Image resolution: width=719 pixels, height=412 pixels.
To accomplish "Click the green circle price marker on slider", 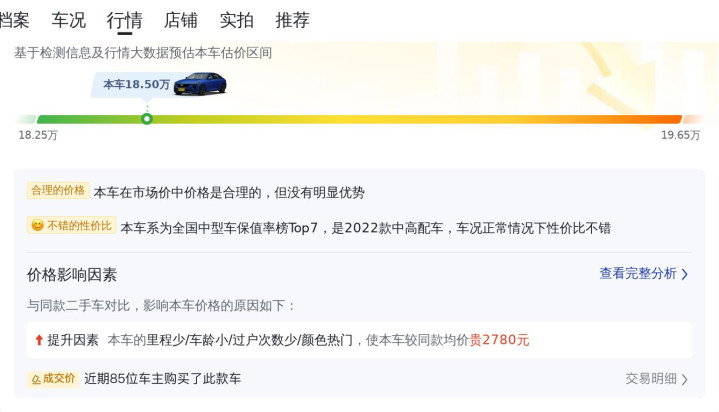I will point(147,119).
